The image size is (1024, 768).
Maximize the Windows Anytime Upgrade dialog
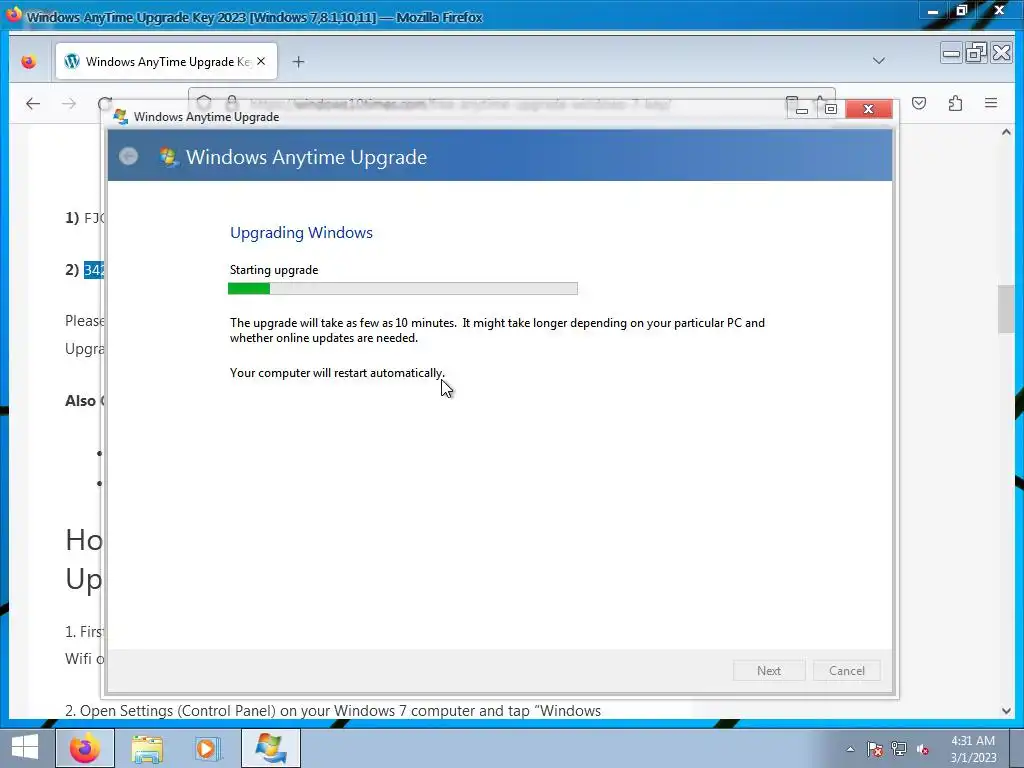pyautogui.click(x=831, y=109)
